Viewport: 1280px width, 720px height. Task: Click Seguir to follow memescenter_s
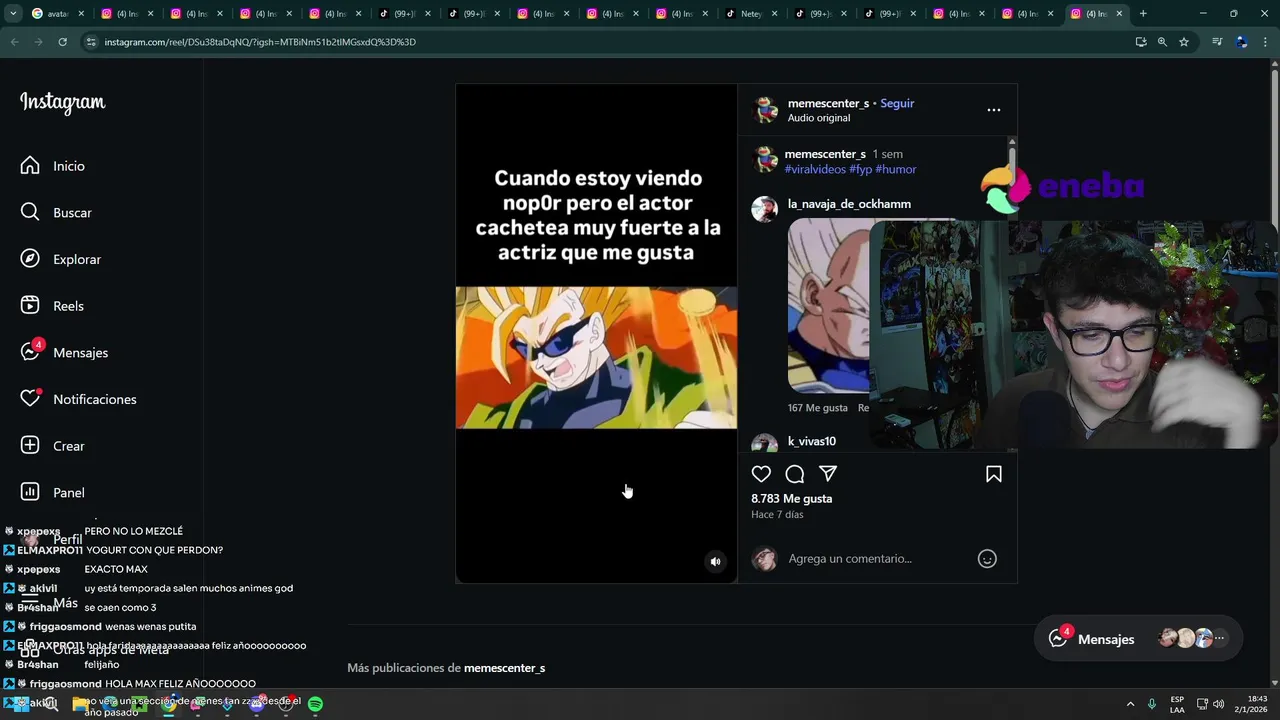click(897, 103)
